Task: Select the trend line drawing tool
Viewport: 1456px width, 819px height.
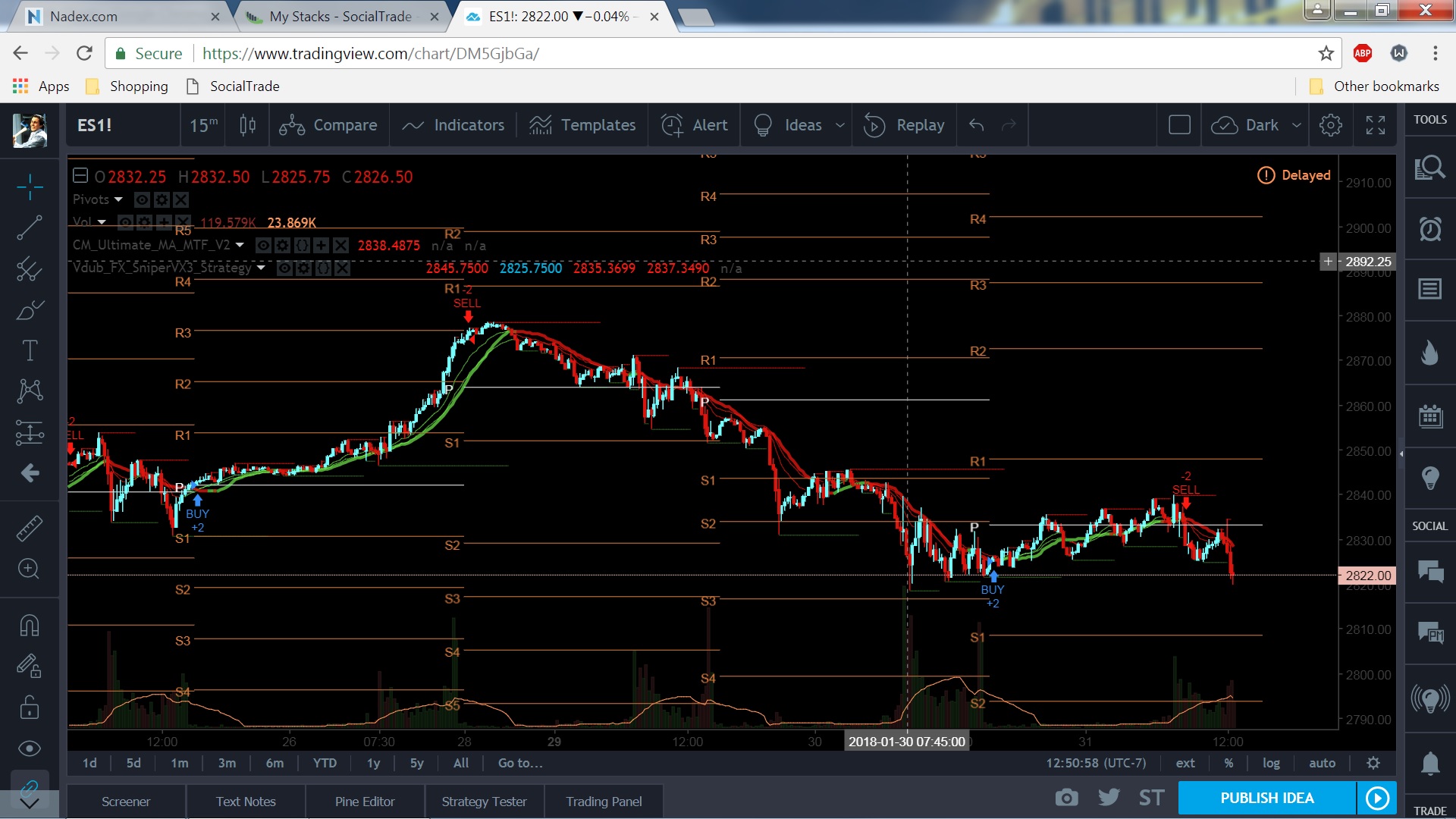Action: [x=30, y=227]
